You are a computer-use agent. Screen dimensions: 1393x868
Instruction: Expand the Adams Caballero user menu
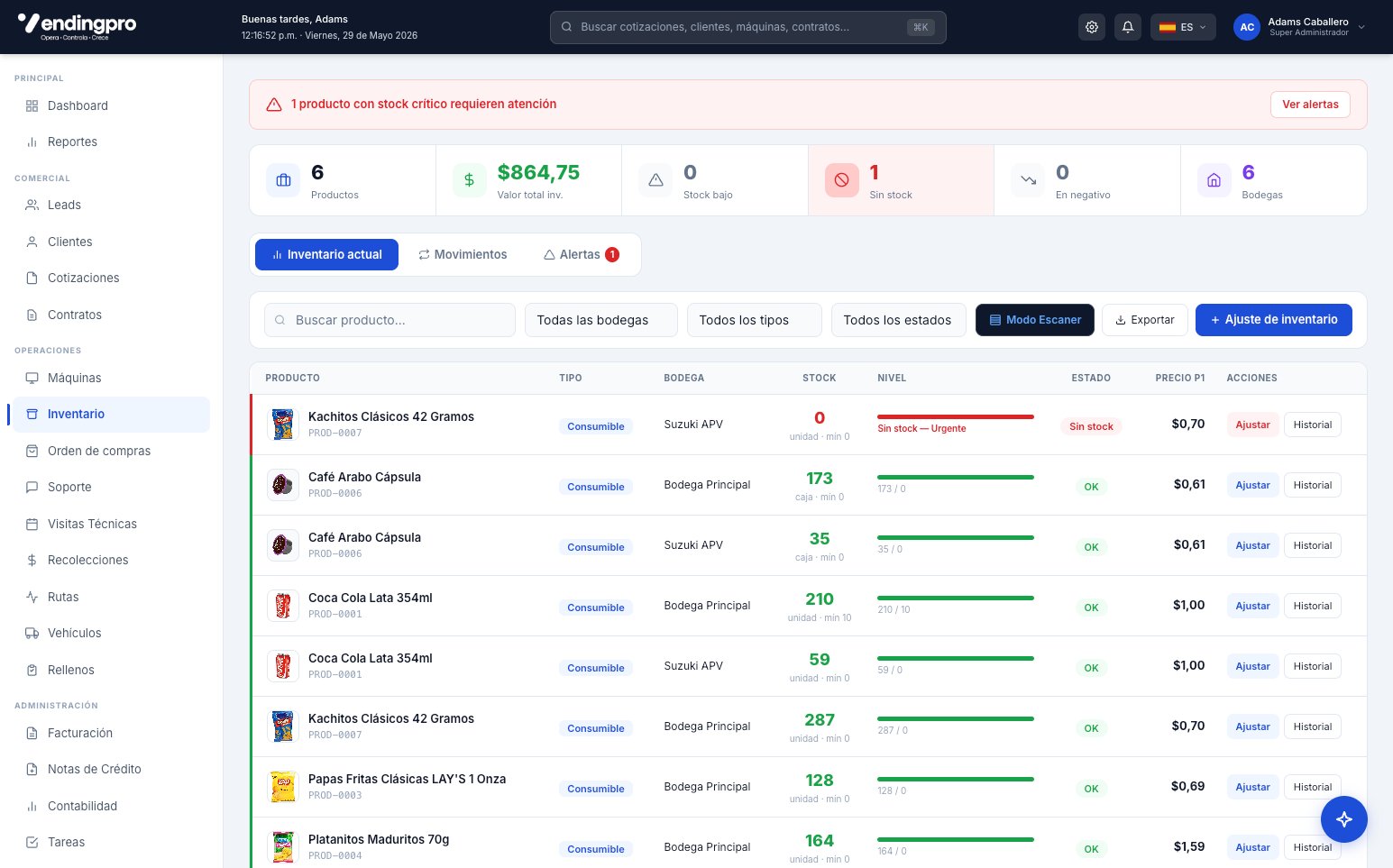[1299, 27]
